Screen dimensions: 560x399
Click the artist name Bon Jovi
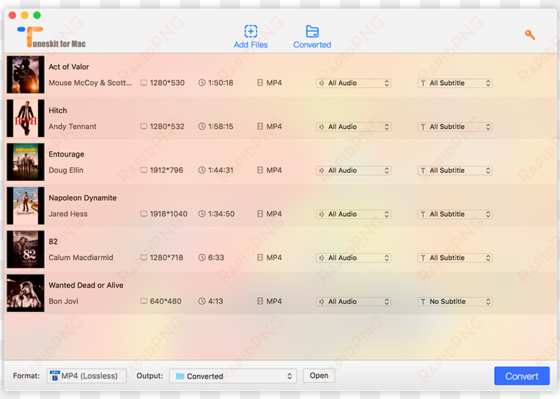pyautogui.click(x=64, y=301)
